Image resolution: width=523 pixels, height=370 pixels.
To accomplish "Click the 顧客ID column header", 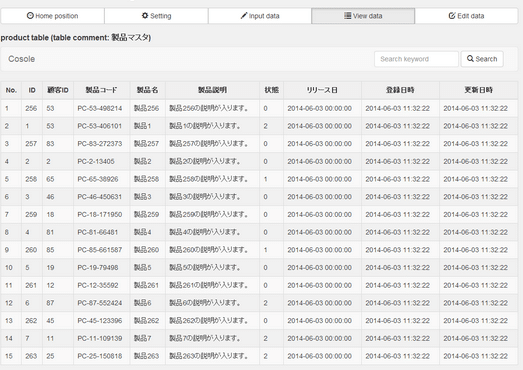I will coord(58,90).
